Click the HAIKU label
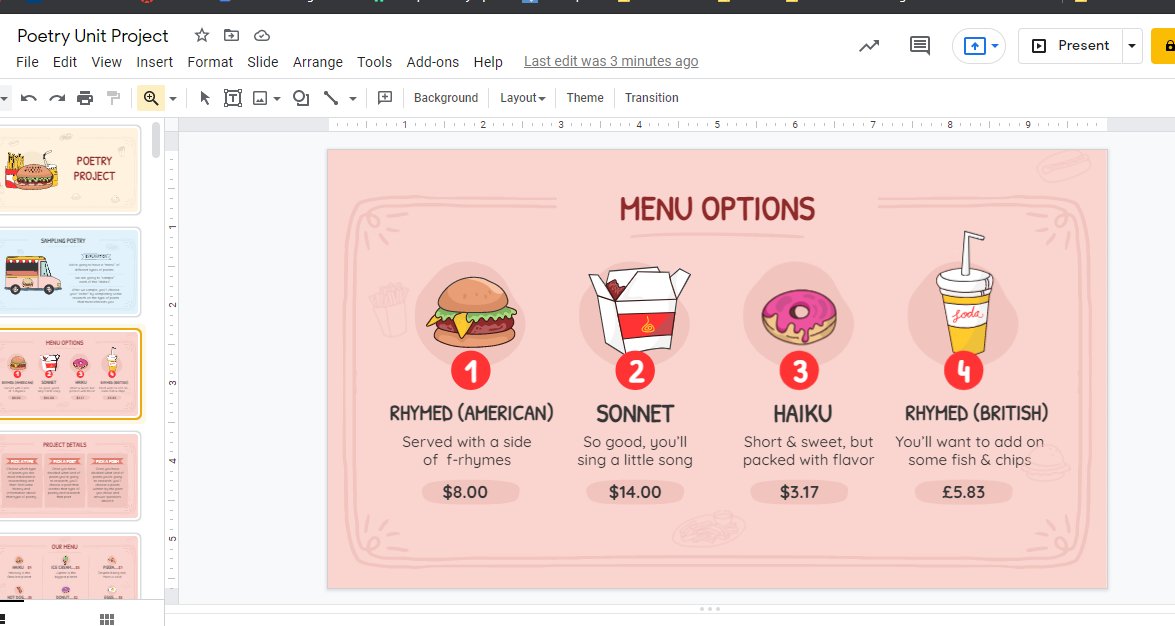The height and width of the screenshot is (626, 1175). point(803,414)
